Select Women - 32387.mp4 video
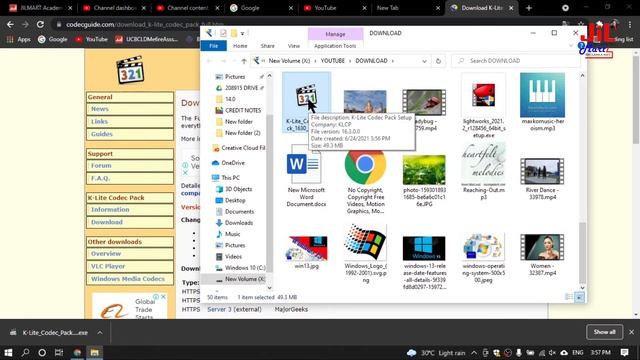 coord(542,255)
